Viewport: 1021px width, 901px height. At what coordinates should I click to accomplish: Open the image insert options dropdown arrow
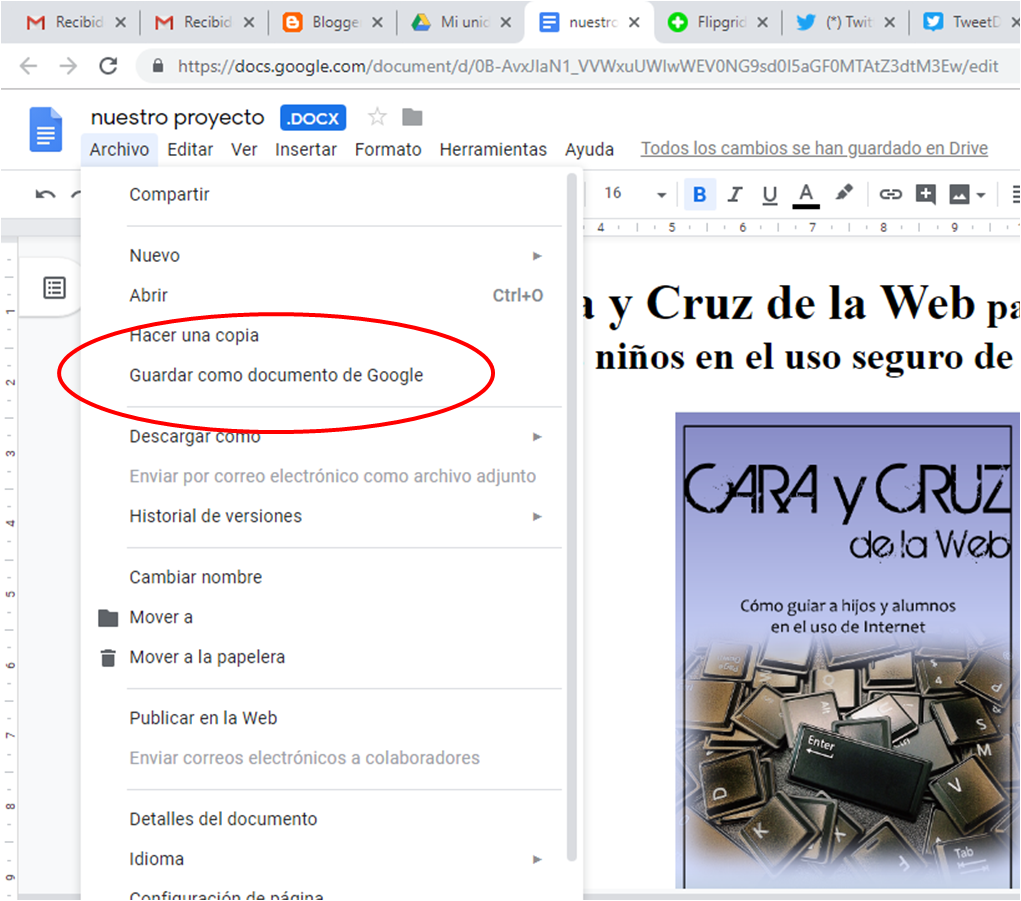[x=981, y=194]
